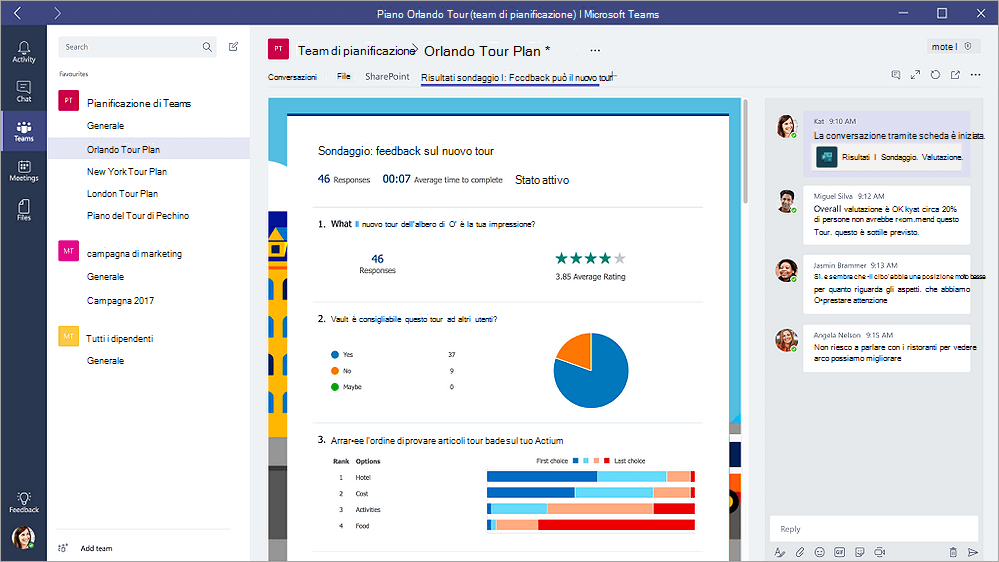Click the search magnifier icon
This screenshot has height=562, width=999.
(x=207, y=47)
